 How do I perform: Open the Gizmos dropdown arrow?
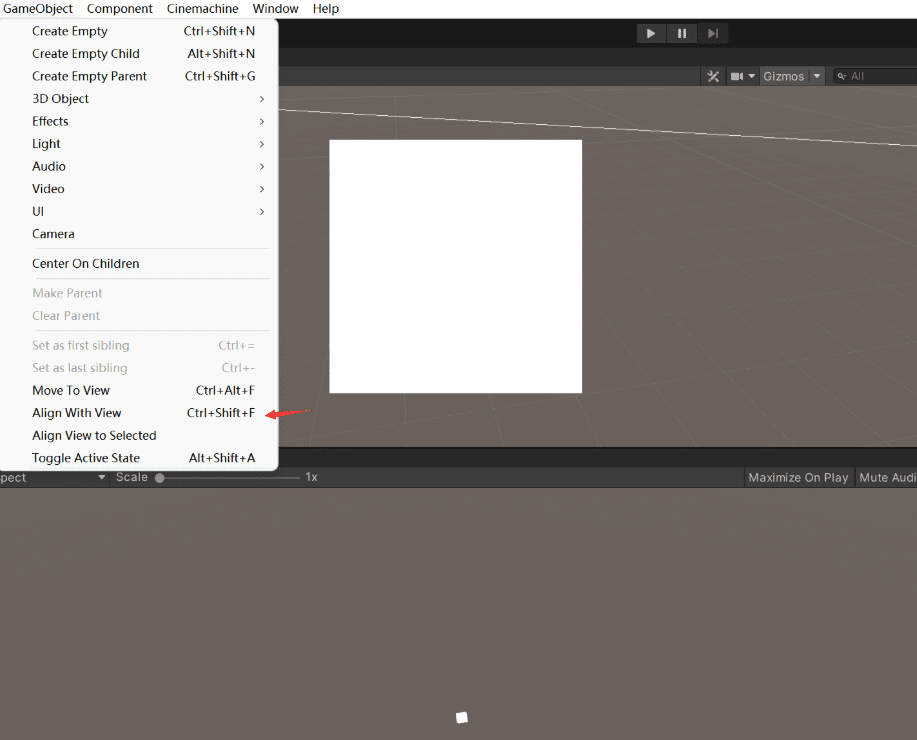pos(817,76)
